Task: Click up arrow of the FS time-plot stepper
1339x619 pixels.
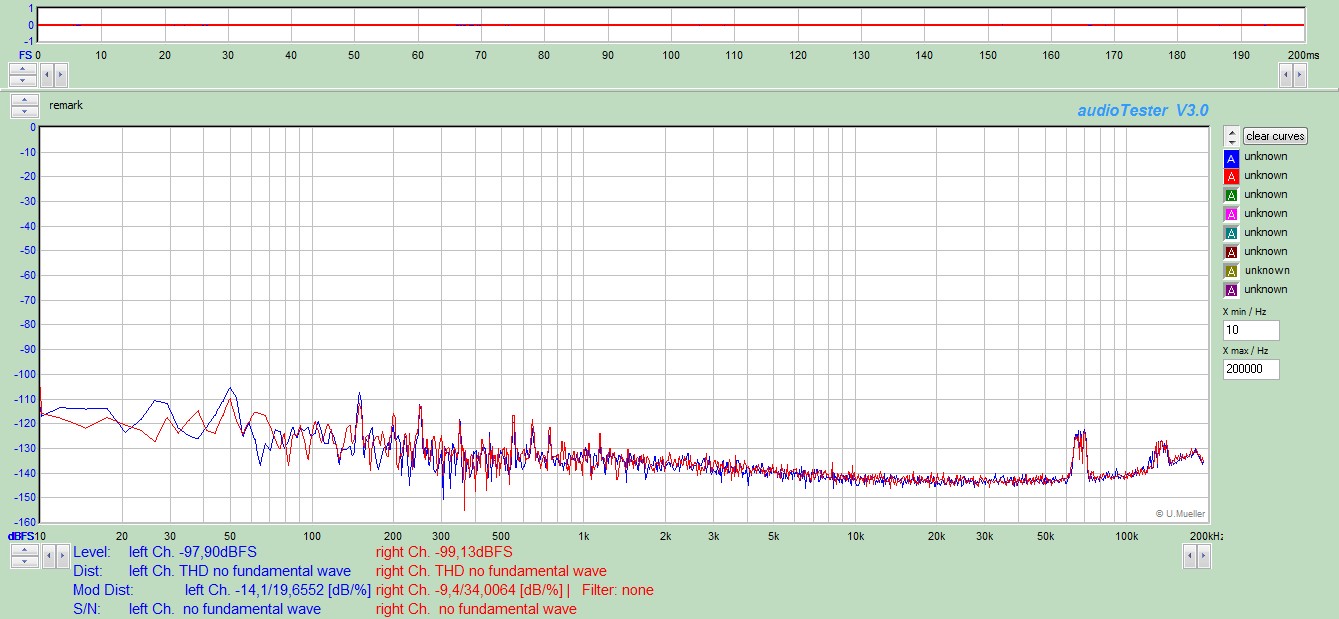Action: [x=23, y=69]
